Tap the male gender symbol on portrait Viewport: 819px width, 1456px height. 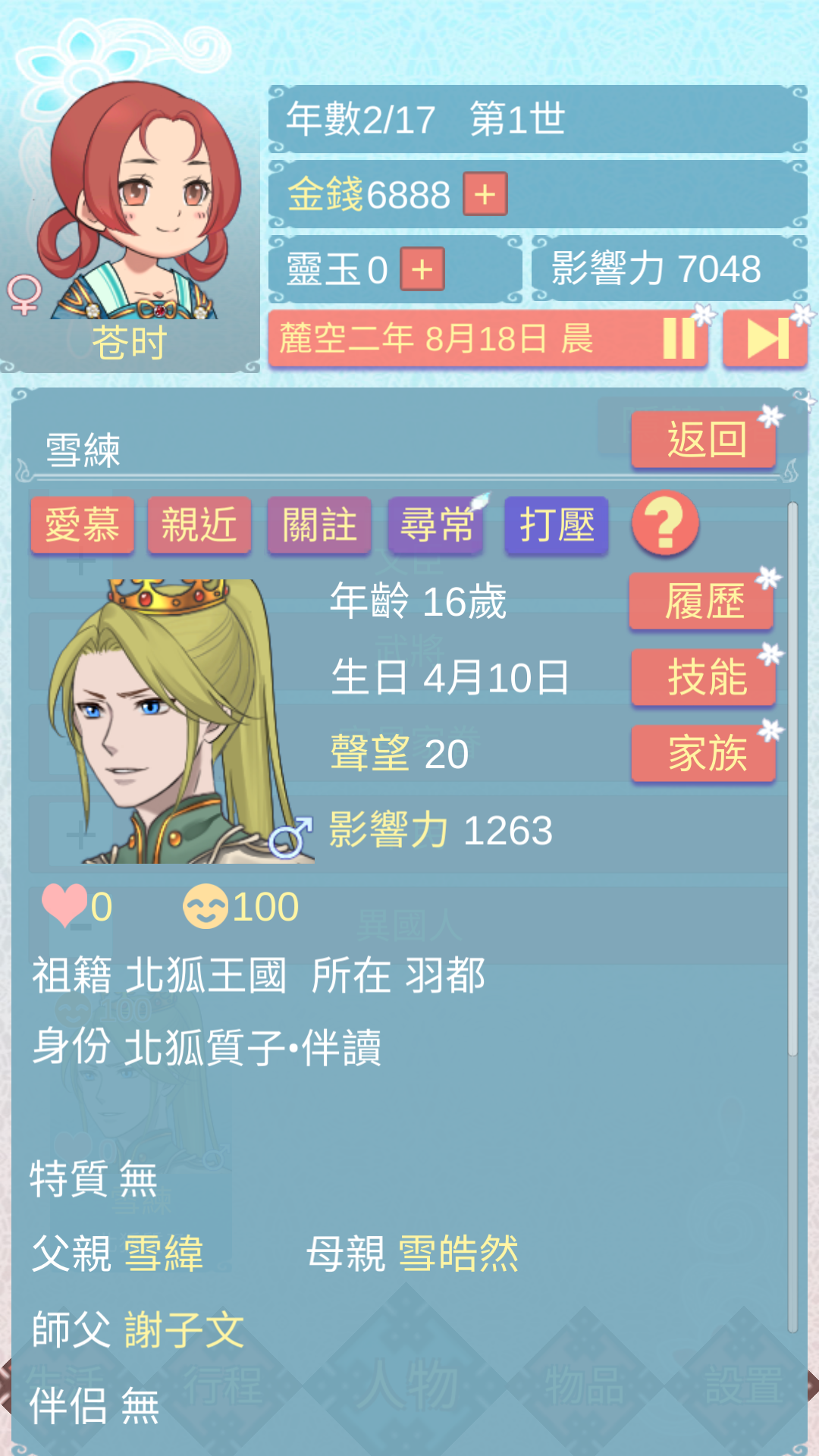pyautogui.click(x=291, y=837)
